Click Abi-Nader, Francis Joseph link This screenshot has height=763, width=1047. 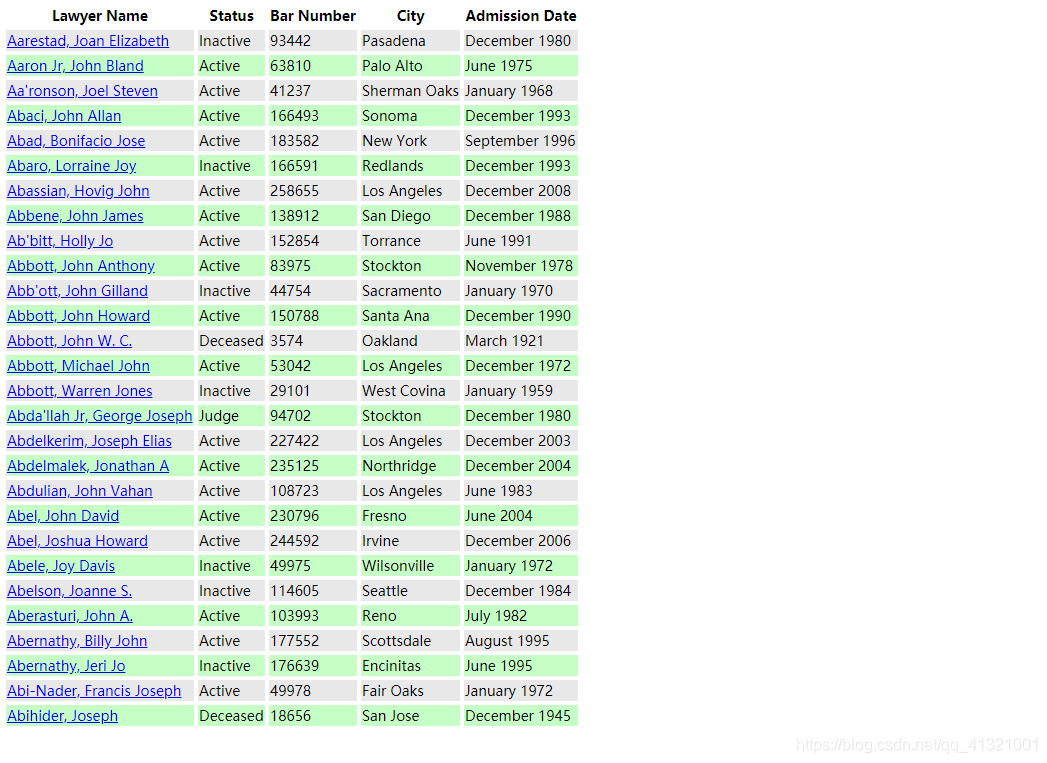94,691
